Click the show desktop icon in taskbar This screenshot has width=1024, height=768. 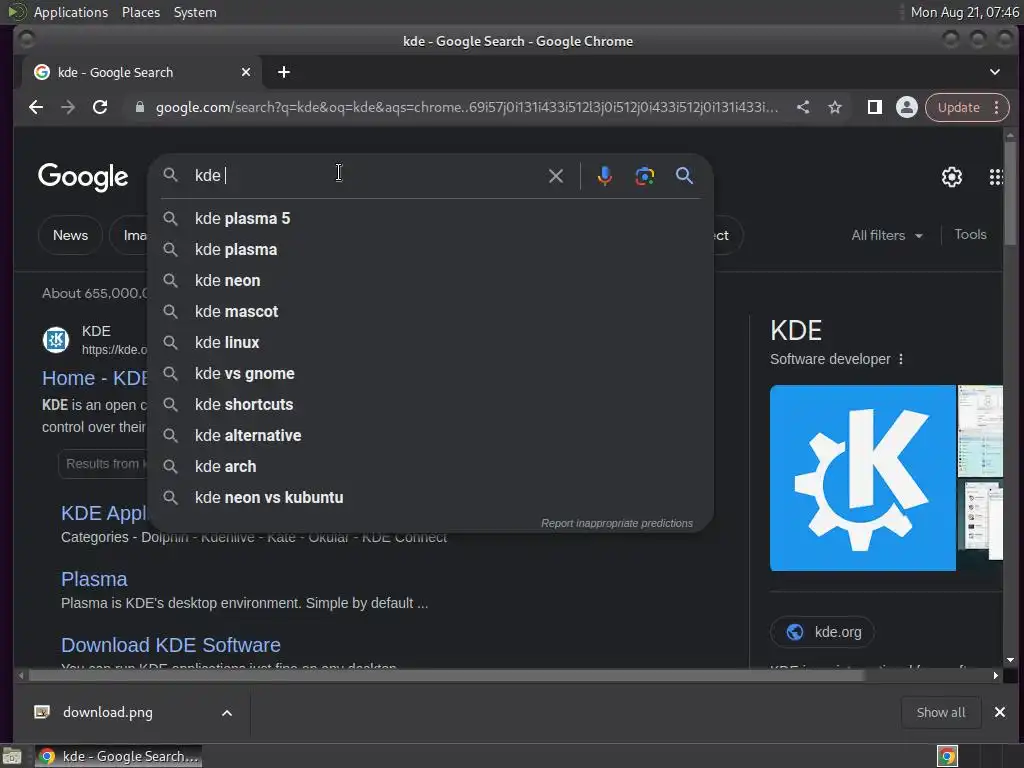(x=12, y=756)
